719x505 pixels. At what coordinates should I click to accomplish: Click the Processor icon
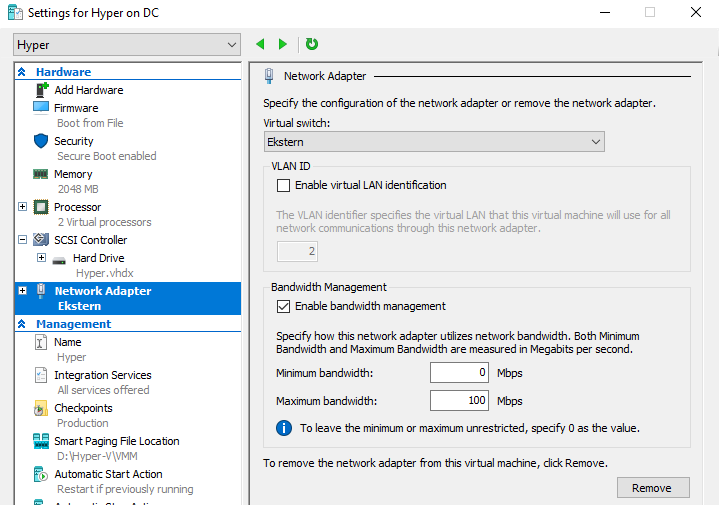click(x=41, y=207)
